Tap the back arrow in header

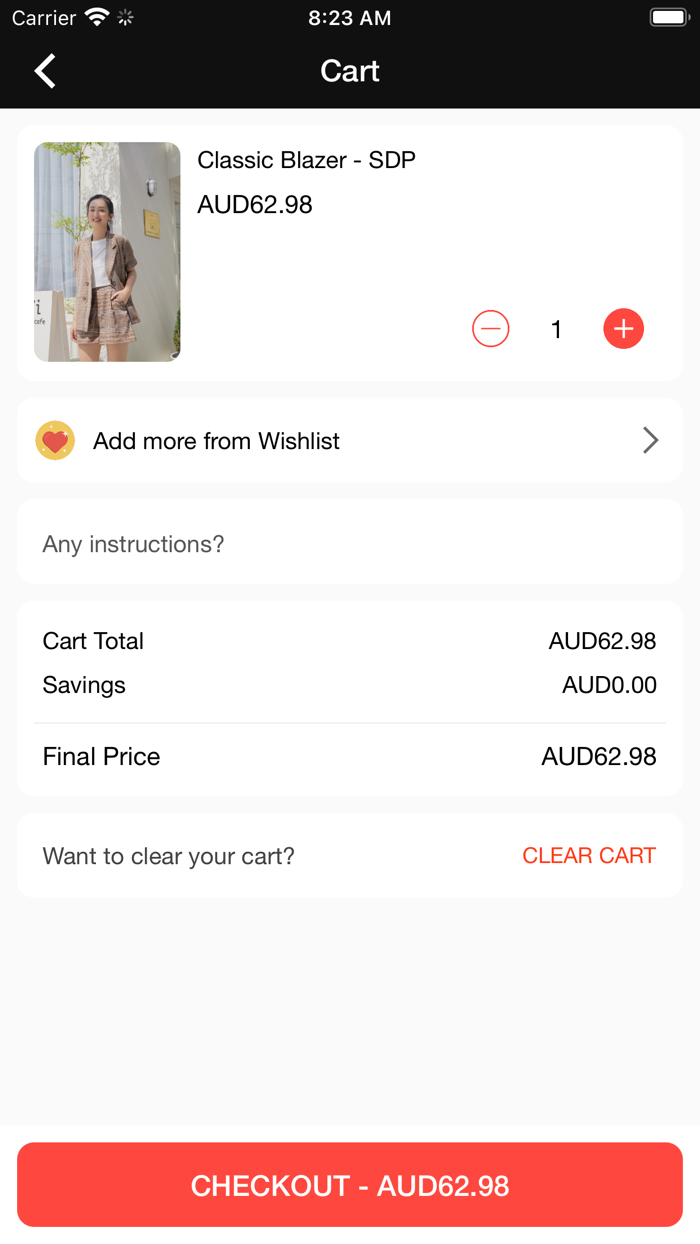(x=45, y=71)
